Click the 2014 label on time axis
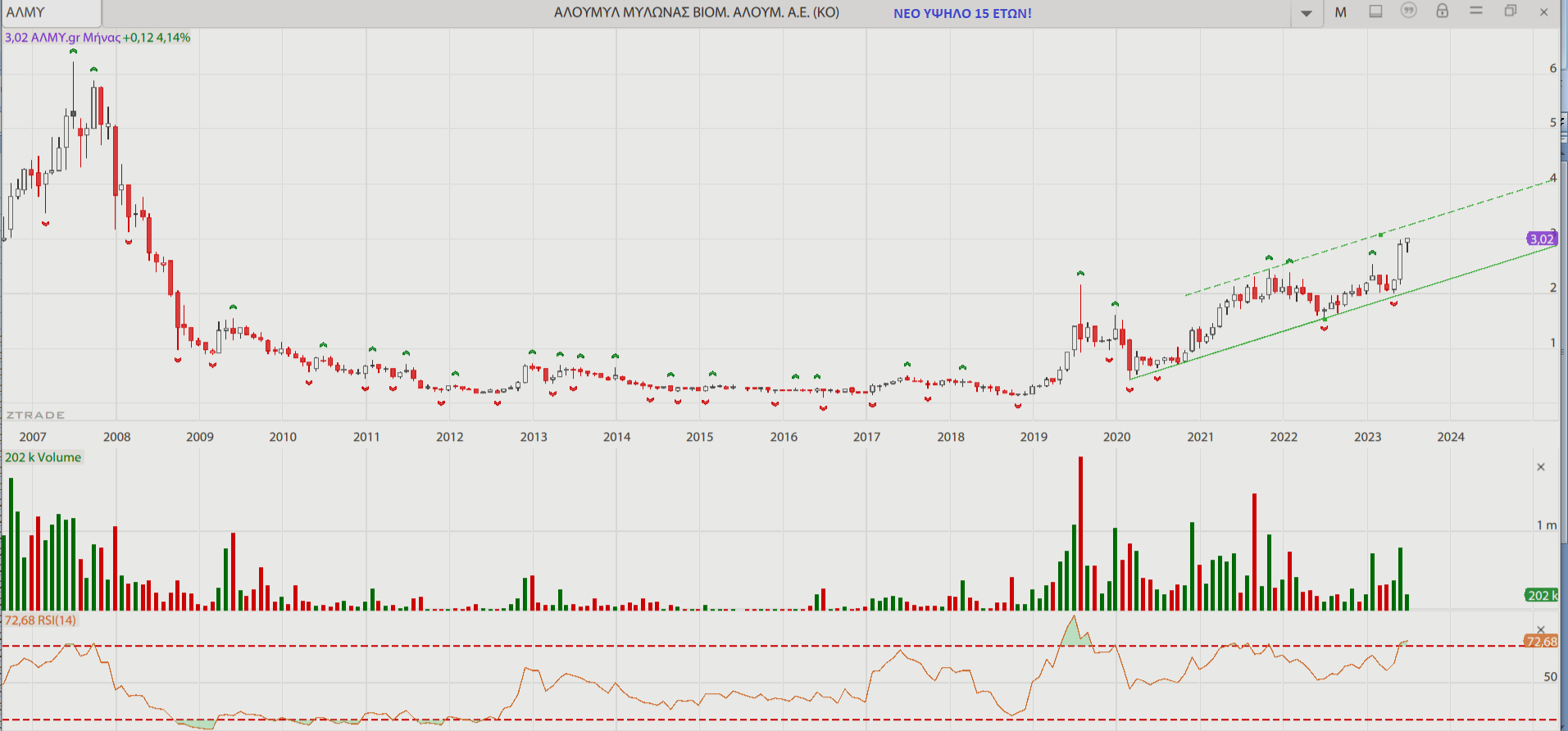This screenshot has width=1568, height=731. [x=617, y=437]
